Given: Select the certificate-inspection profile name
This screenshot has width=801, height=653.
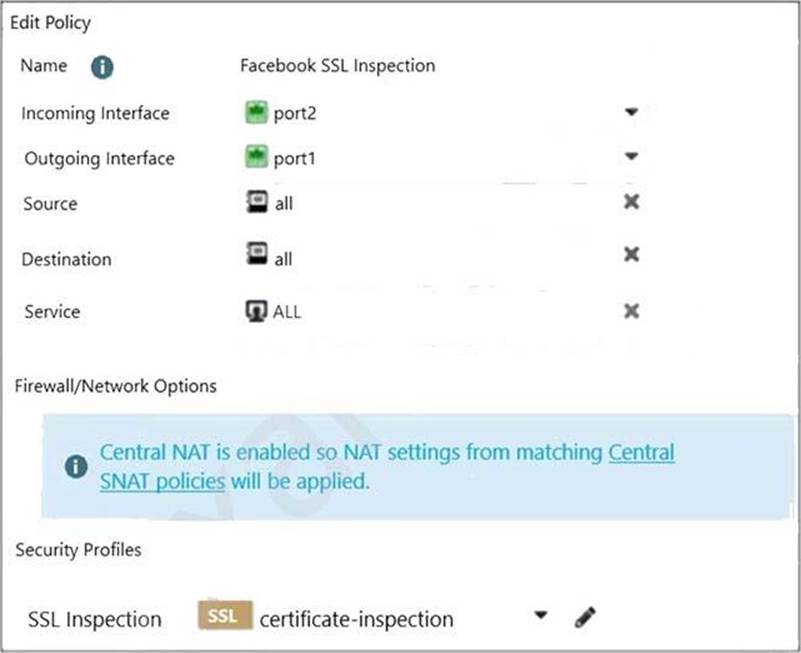Looking at the screenshot, I should pos(356,619).
